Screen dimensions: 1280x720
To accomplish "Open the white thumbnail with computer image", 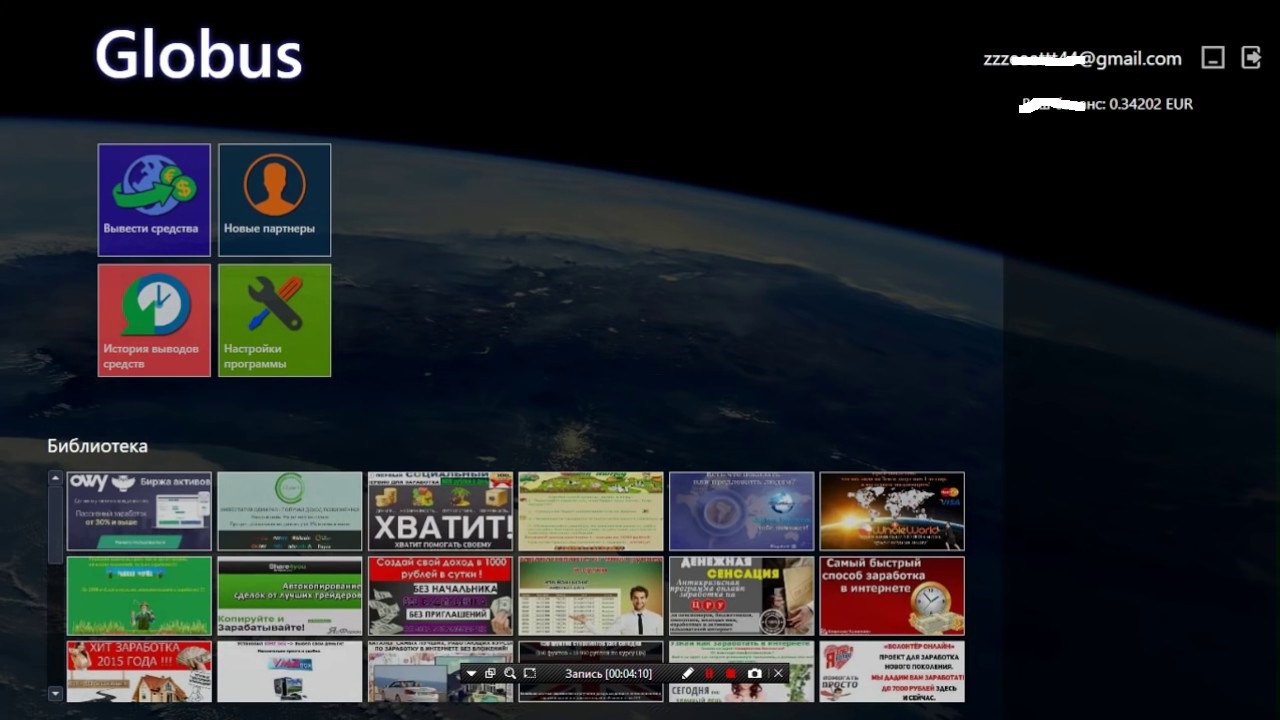I will click(x=290, y=671).
